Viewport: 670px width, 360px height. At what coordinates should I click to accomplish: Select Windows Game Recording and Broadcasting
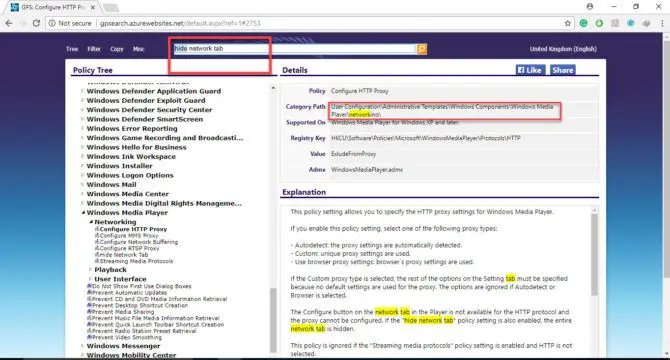click(x=165, y=138)
